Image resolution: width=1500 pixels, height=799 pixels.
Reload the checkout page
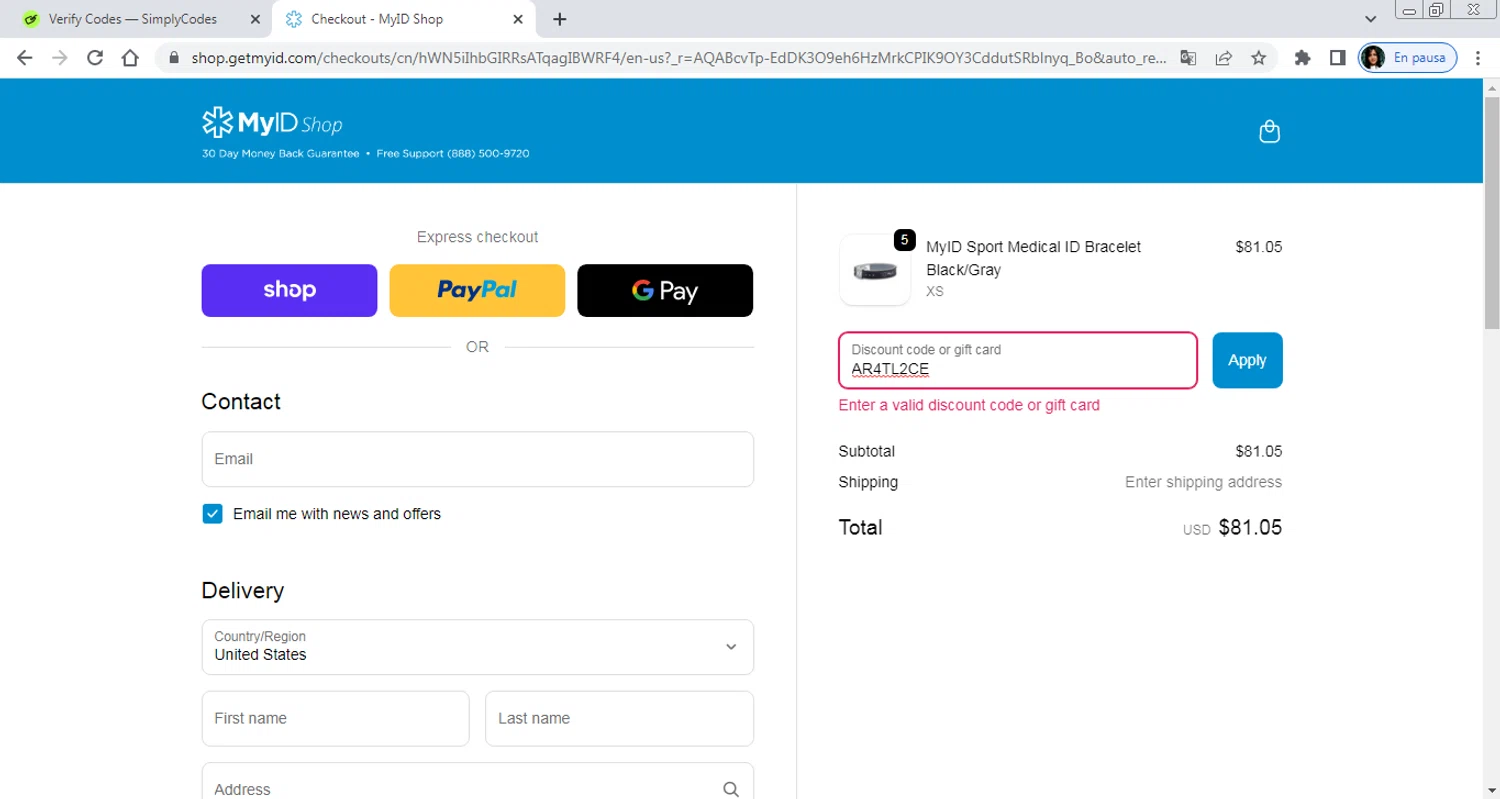[95, 58]
